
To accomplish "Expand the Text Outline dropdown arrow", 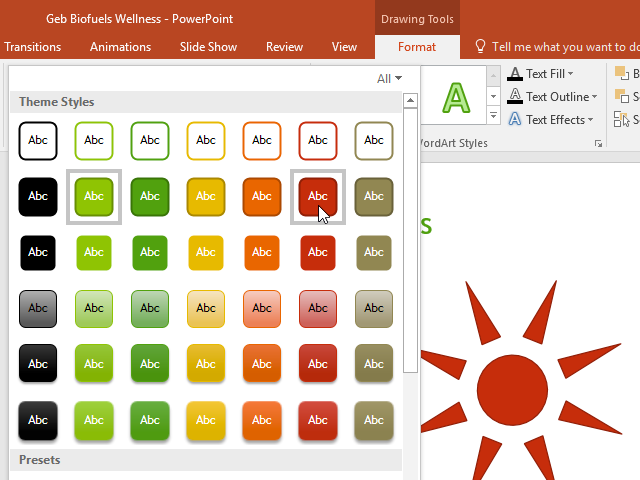I will coord(594,97).
